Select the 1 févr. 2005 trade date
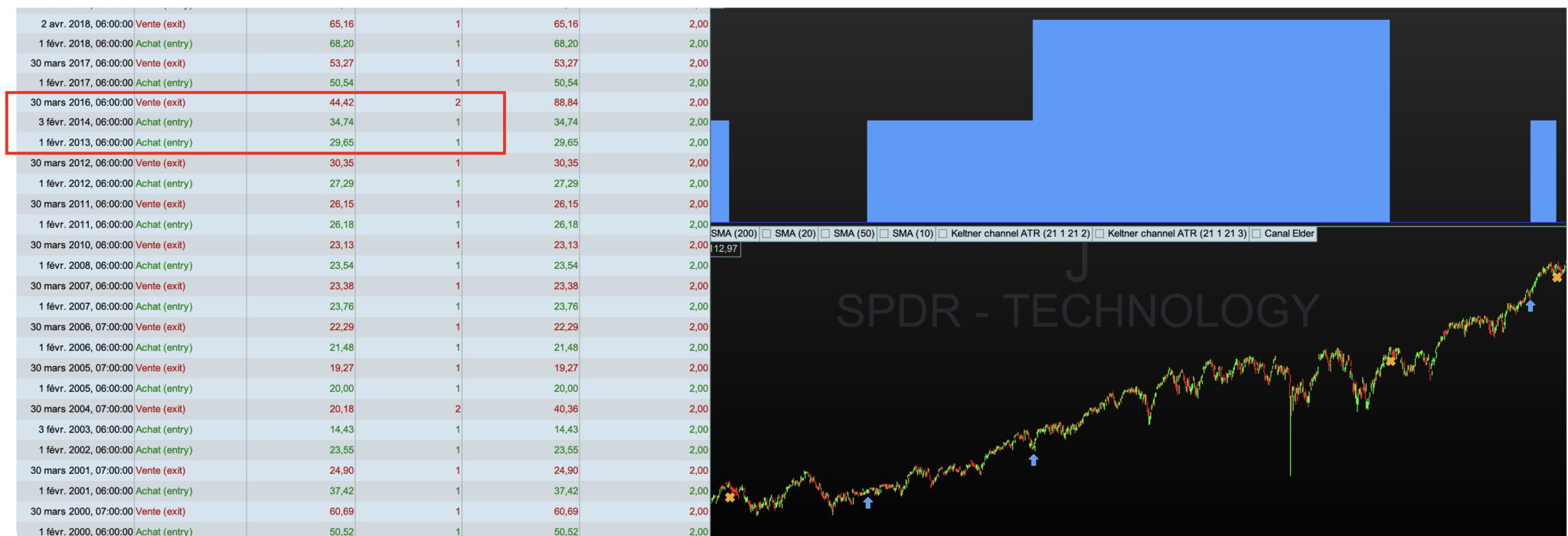The image size is (1568, 536). (86, 388)
